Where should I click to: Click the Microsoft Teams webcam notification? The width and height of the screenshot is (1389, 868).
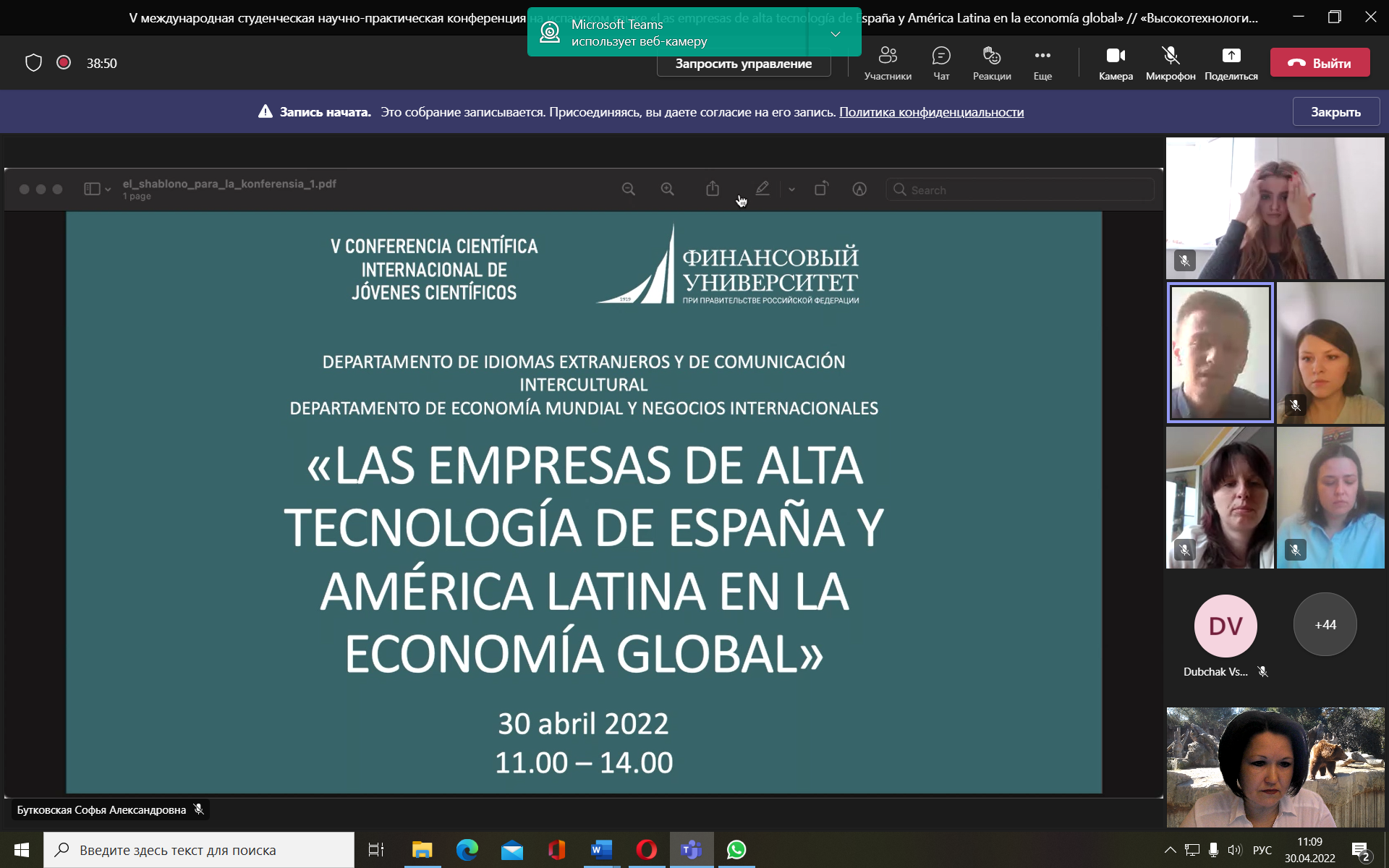pyautogui.click(x=667, y=33)
